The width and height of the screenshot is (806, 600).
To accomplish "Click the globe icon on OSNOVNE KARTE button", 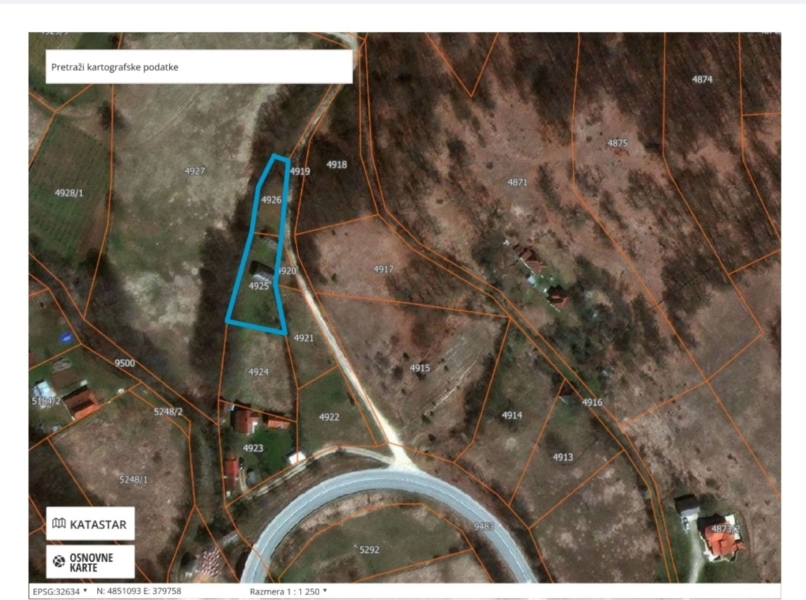I will [59, 561].
